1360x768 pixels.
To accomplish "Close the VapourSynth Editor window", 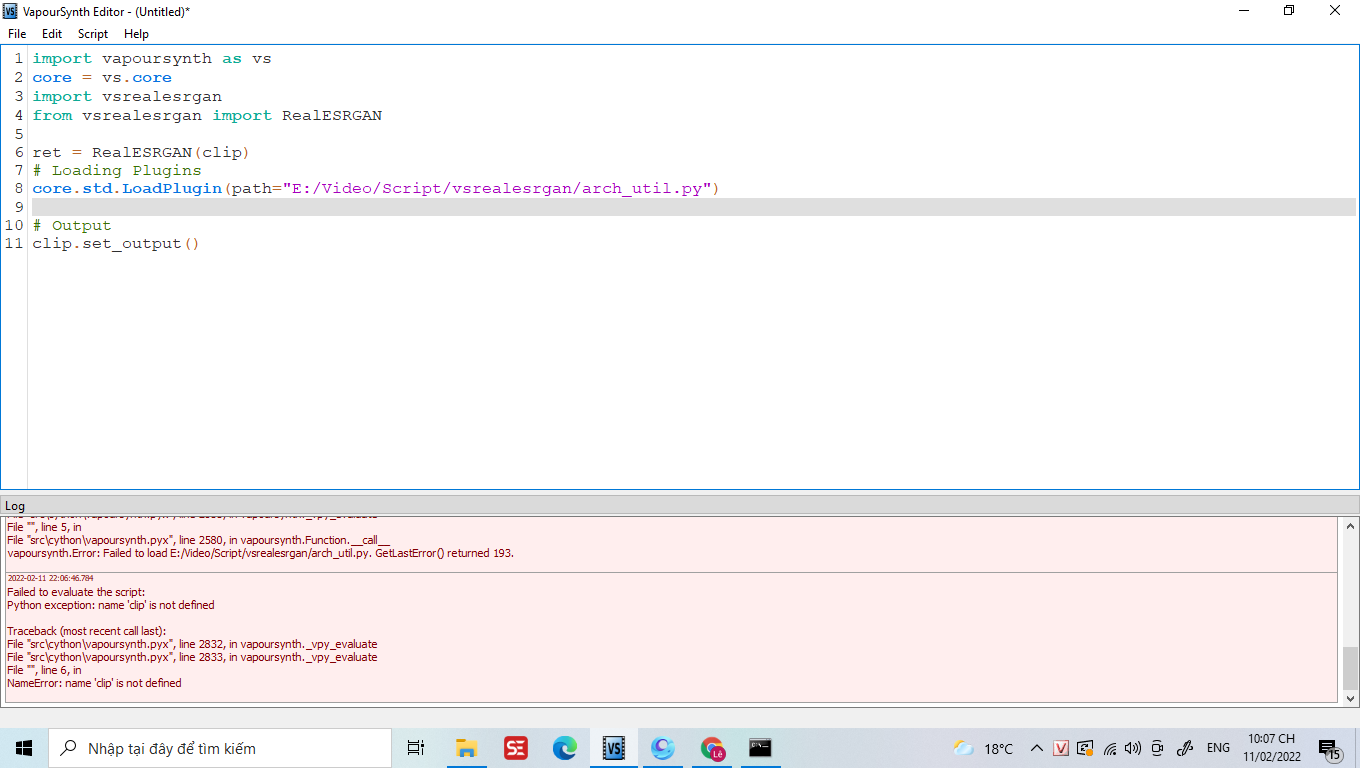I will [x=1335, y=11].
